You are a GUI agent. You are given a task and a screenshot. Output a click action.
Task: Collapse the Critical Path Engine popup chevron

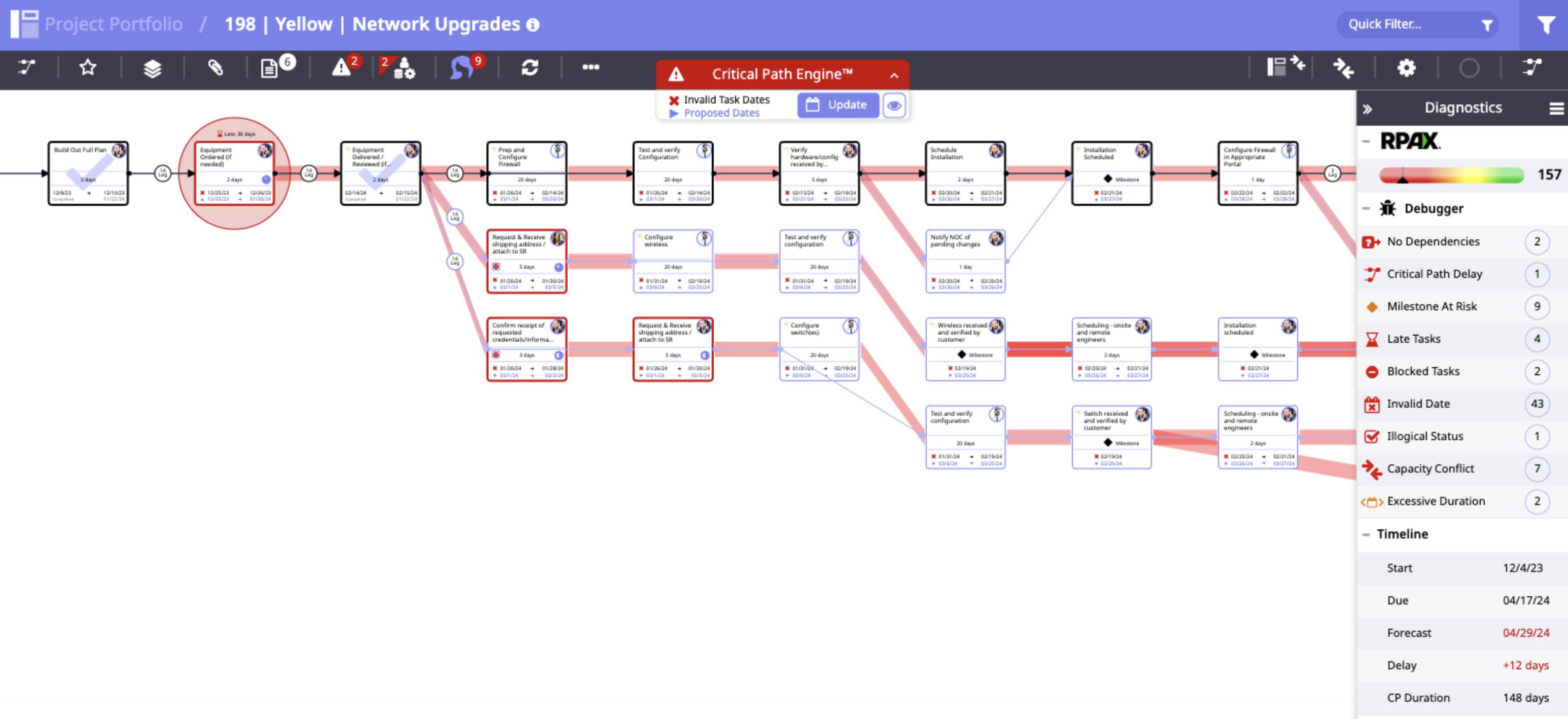(x=893, y=76)
